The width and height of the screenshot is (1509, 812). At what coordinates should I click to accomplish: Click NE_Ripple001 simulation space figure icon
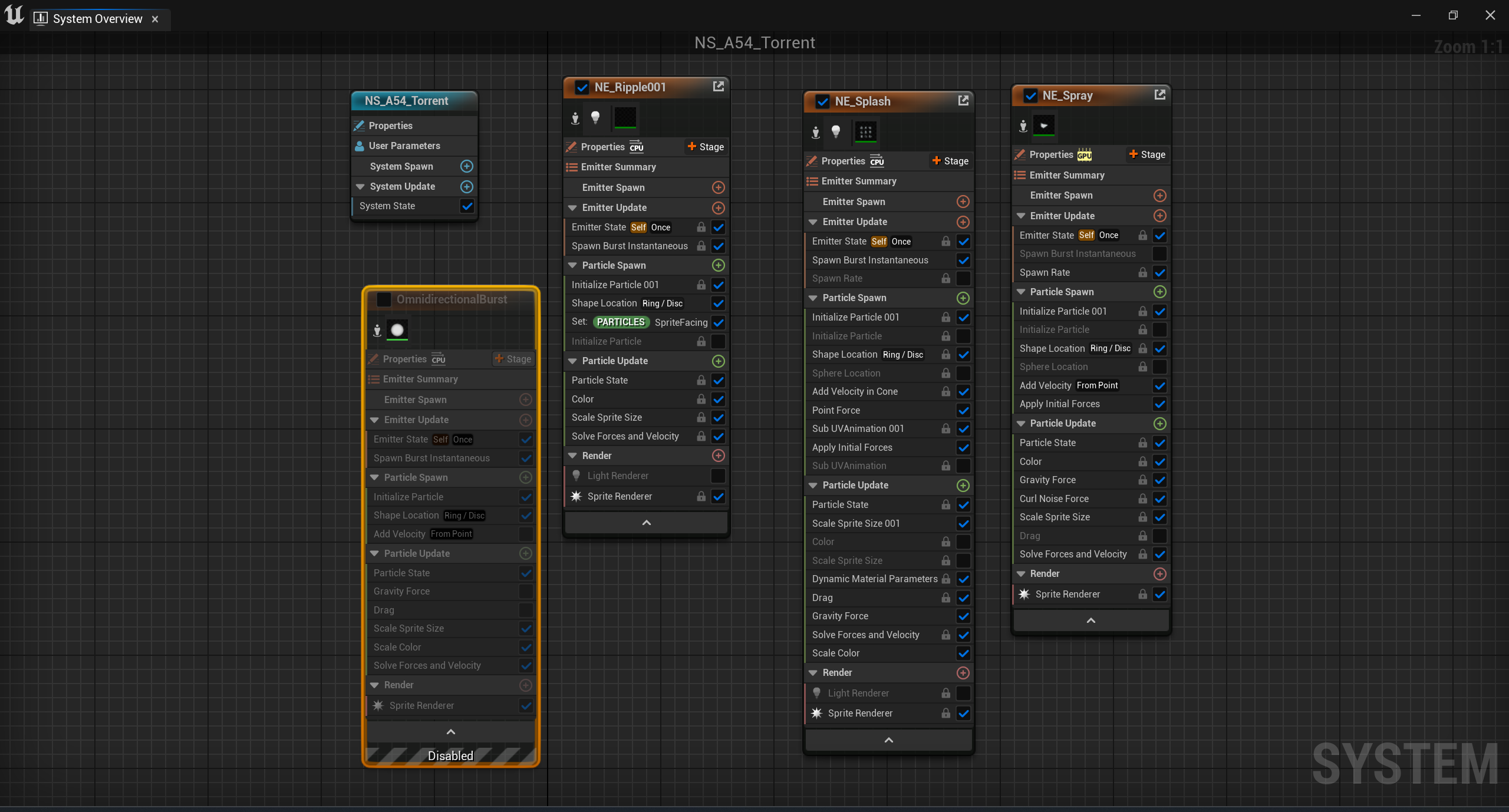point(575,118)
